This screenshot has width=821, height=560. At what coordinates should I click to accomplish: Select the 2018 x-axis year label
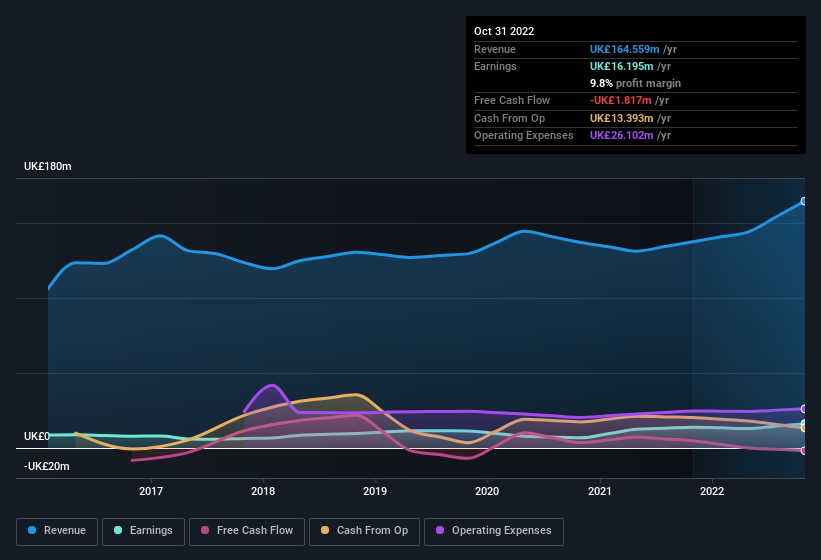tap(263, 491)
